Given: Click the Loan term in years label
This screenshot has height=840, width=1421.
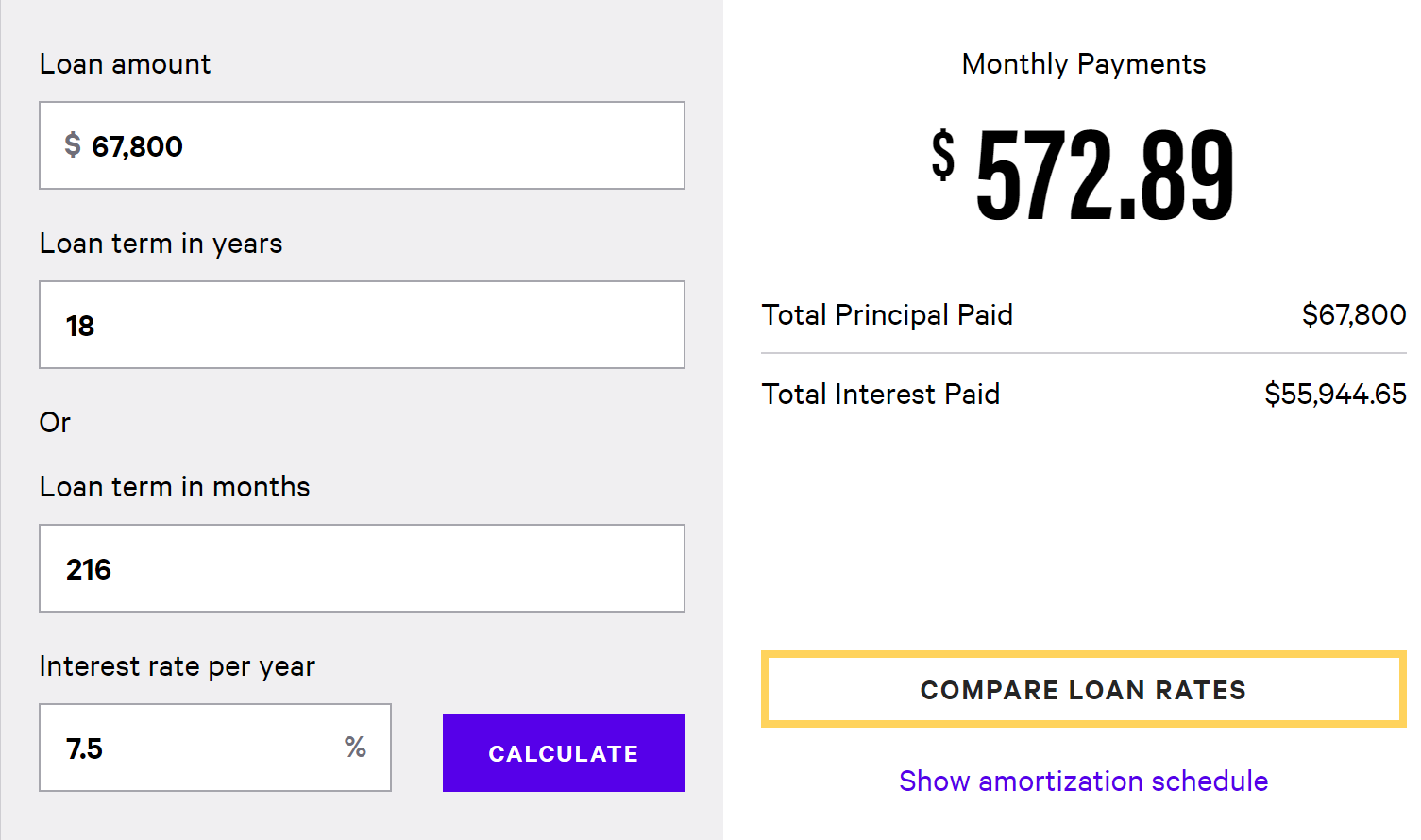Looking at the screenshot, I should 161,244.
